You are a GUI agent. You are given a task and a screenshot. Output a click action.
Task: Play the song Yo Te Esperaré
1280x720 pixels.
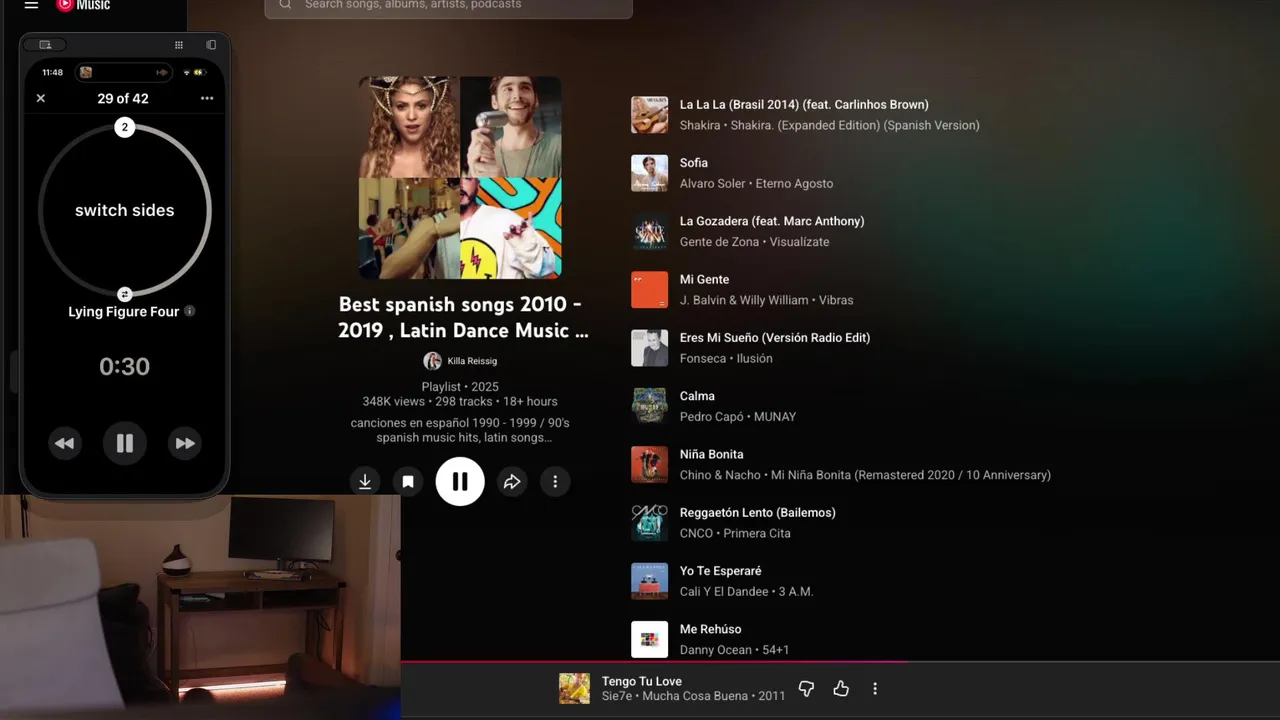coord(721,571)
